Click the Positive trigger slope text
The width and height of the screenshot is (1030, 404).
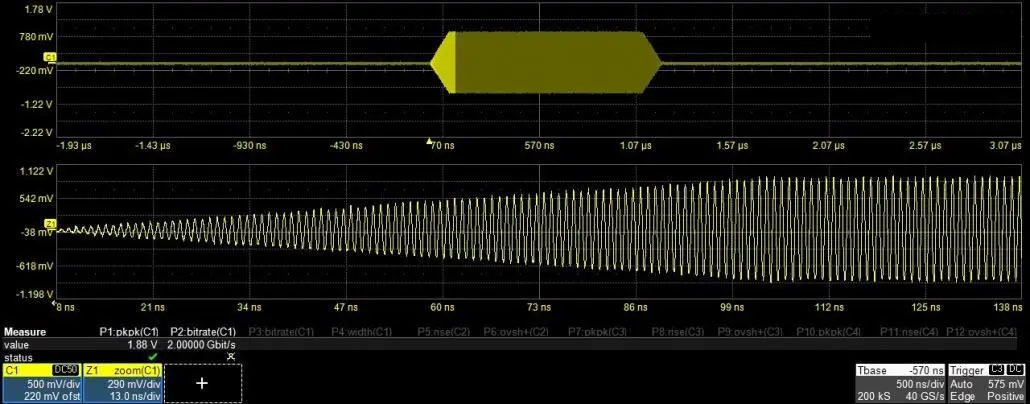(1006, 395)
